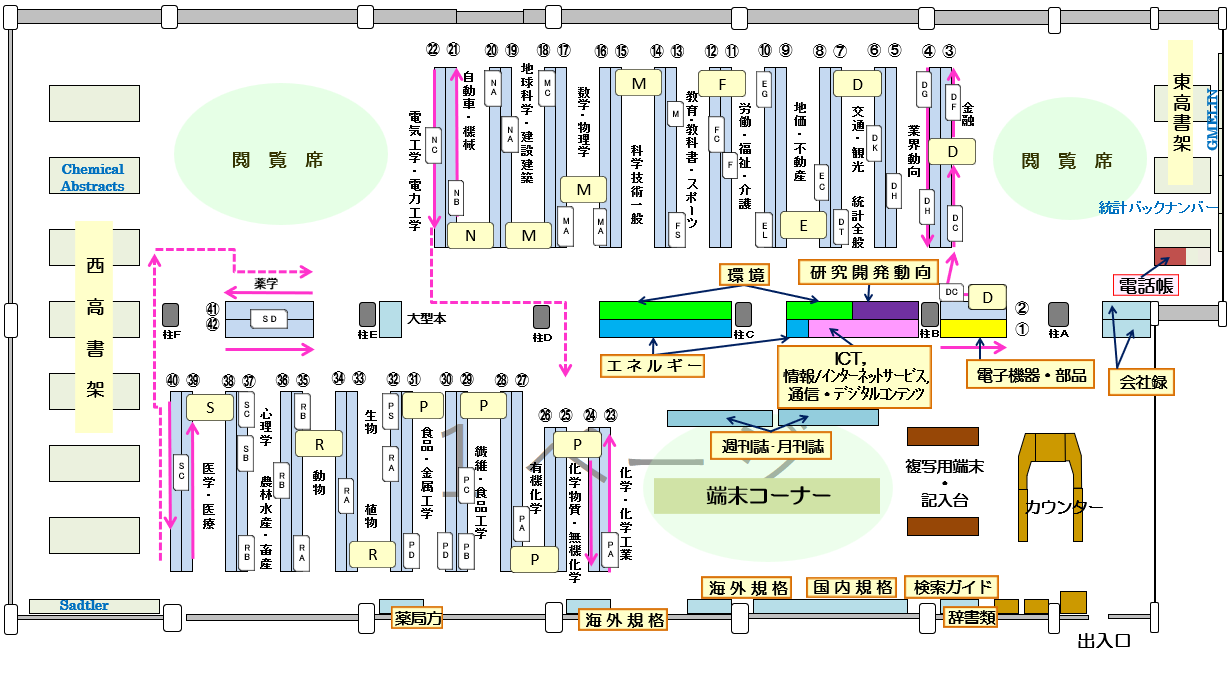
Task: Select the yellow S tag near the 医学・医療 shelf
Action: click(210, 407)
